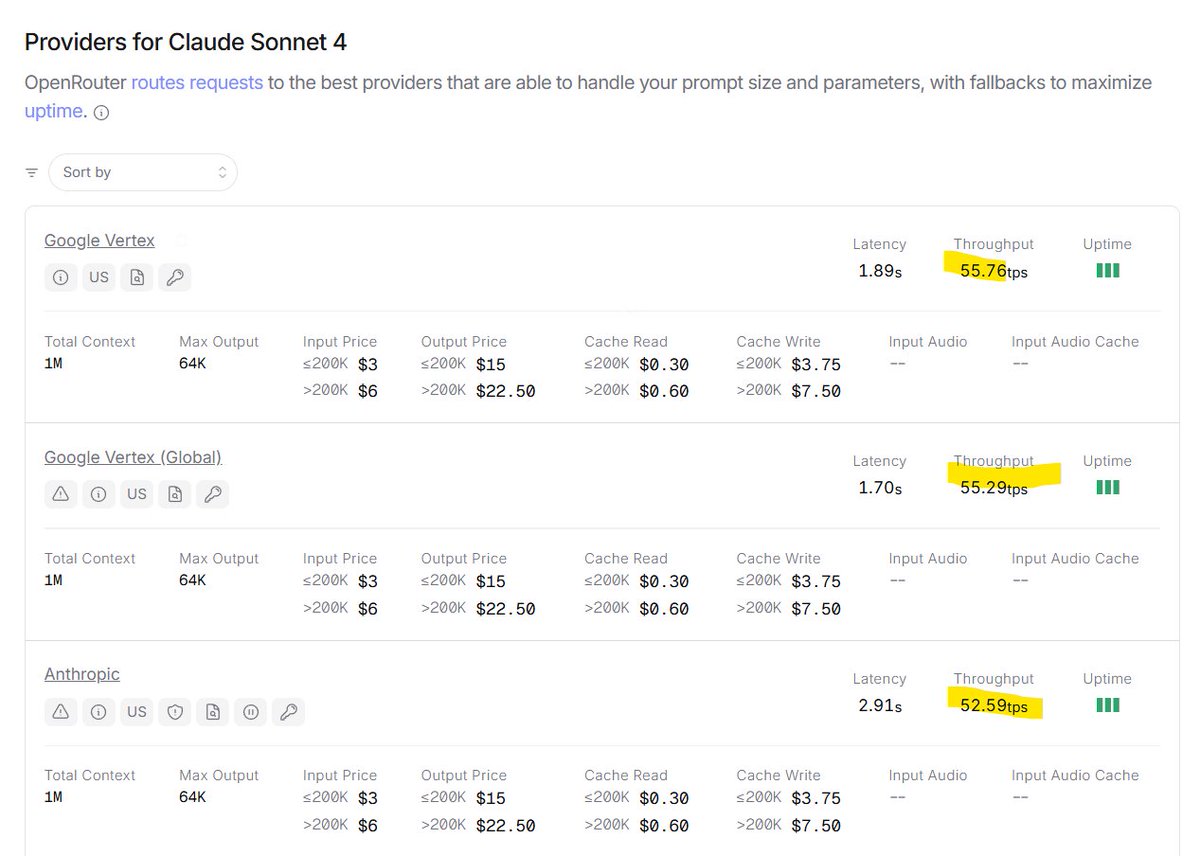Click the pause circle icon under Anthropic
This screenshot has height=856, width=1200.
[x=251, y=712]
